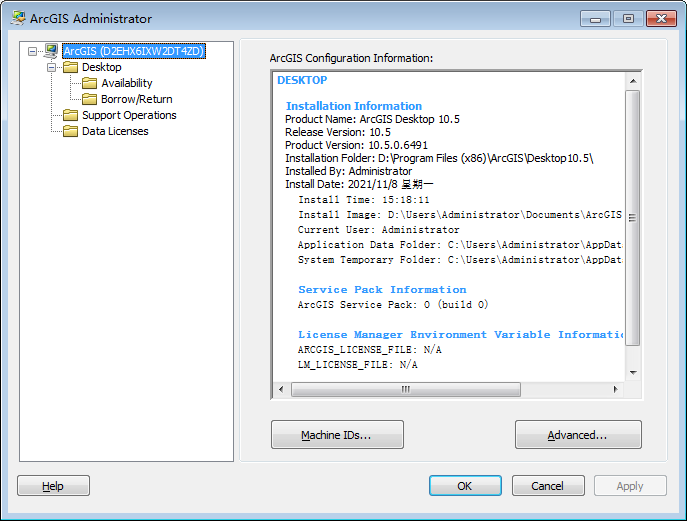This screenshot has width=687, height=521.
Task: Click the Availability folder icon
Action: pos(89,83)
